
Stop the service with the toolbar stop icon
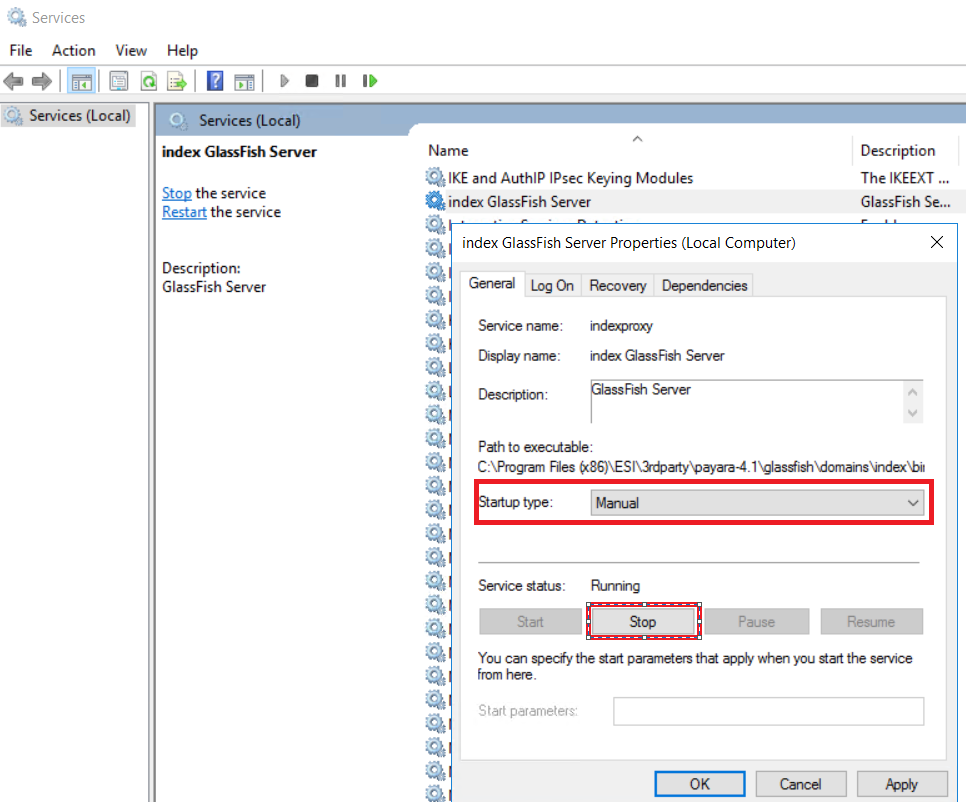click(312, 81)
